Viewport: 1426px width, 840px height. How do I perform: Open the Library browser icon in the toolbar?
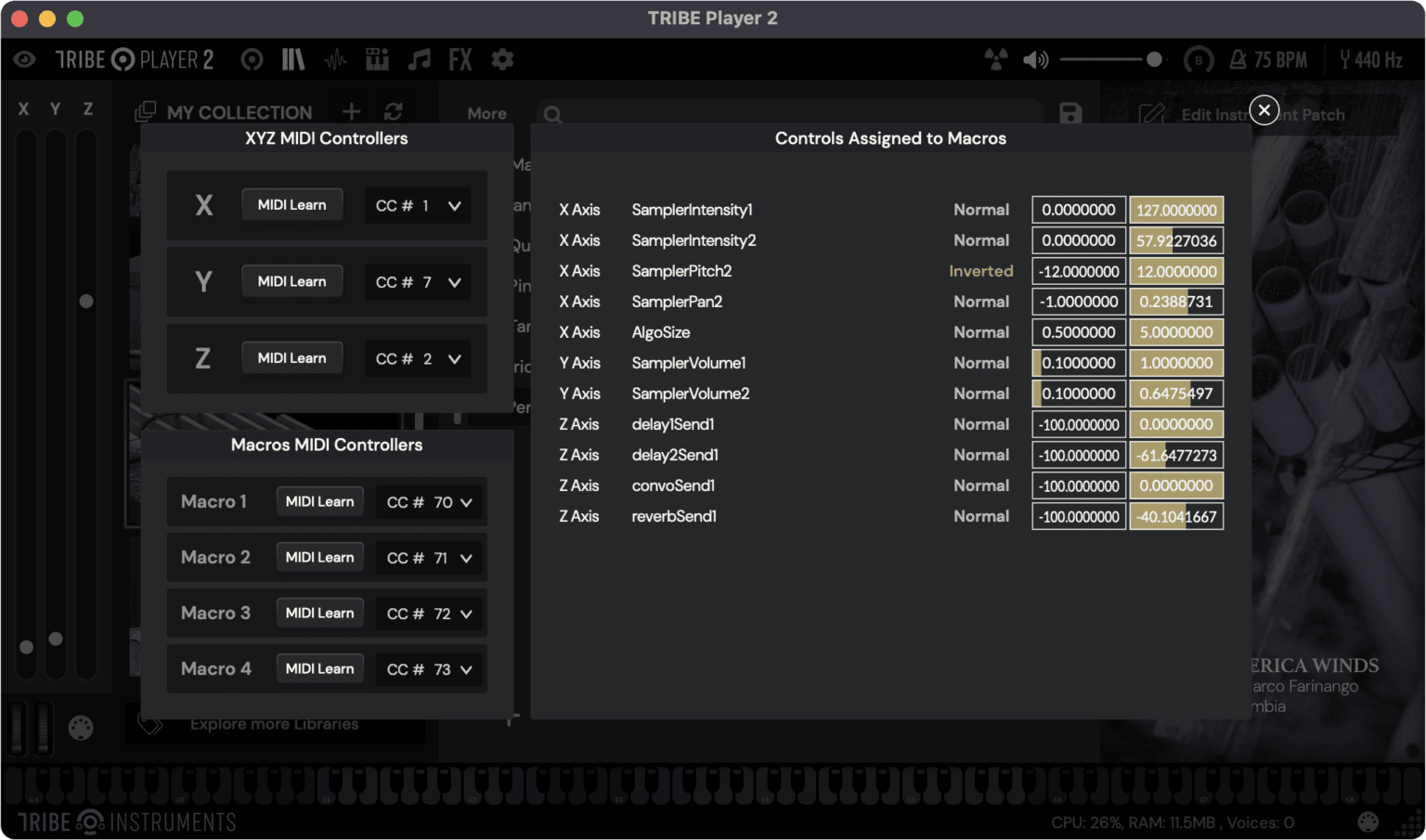tap(293, 59)
